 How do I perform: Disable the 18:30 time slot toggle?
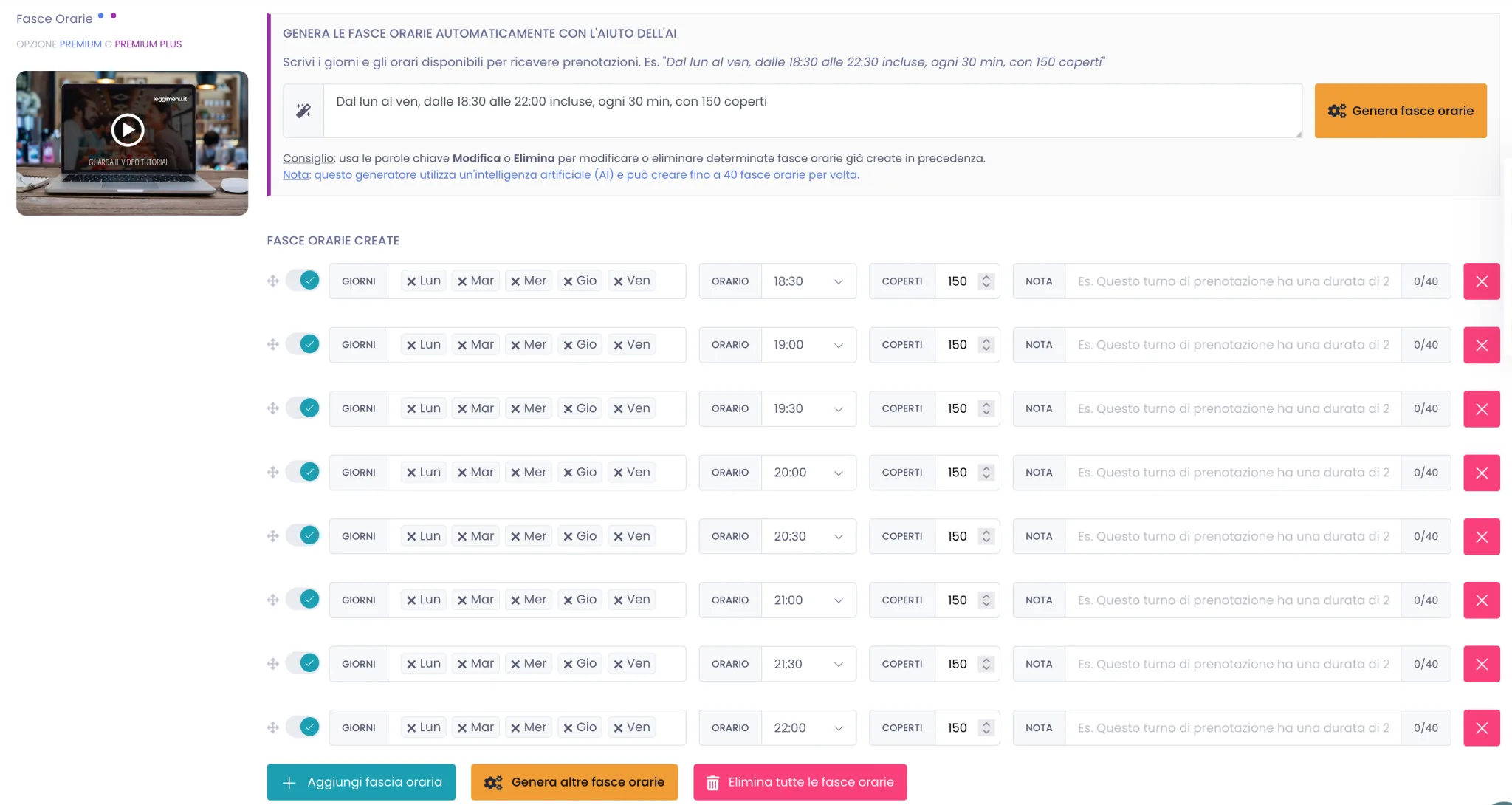pyautogui.click(x=303, y=281)
